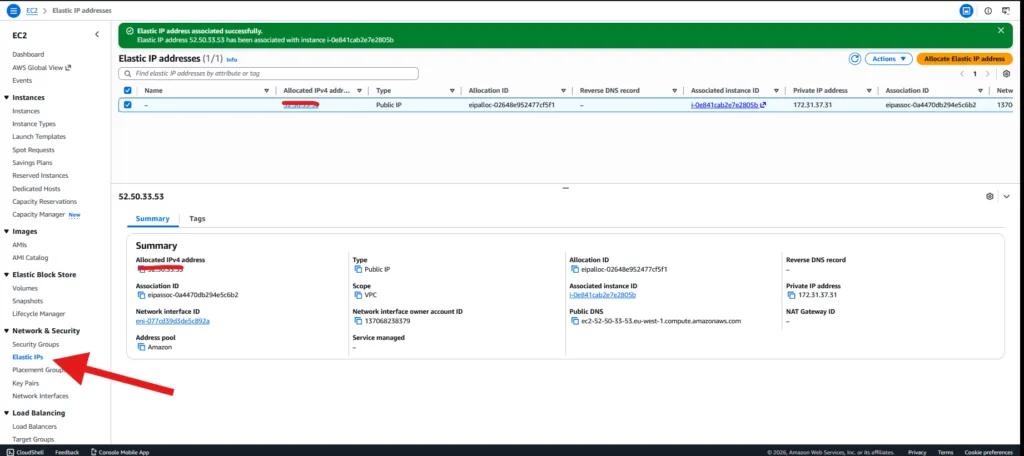This screenshot has width=1024, height=456.
Task: Open Cookie preferences in footer
Action: [988, 452]
